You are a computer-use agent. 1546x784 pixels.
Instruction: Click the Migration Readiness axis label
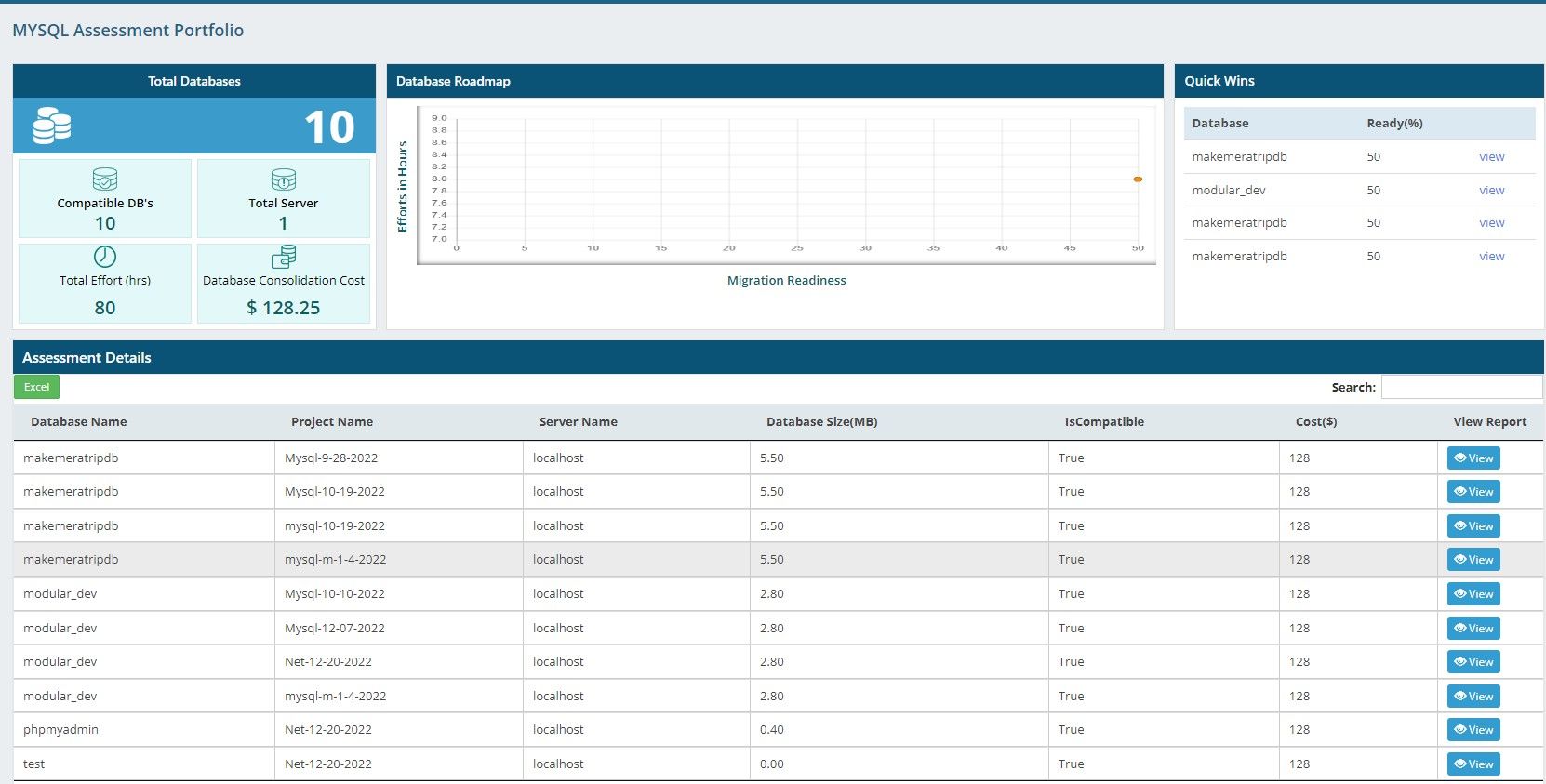[787, 280]
